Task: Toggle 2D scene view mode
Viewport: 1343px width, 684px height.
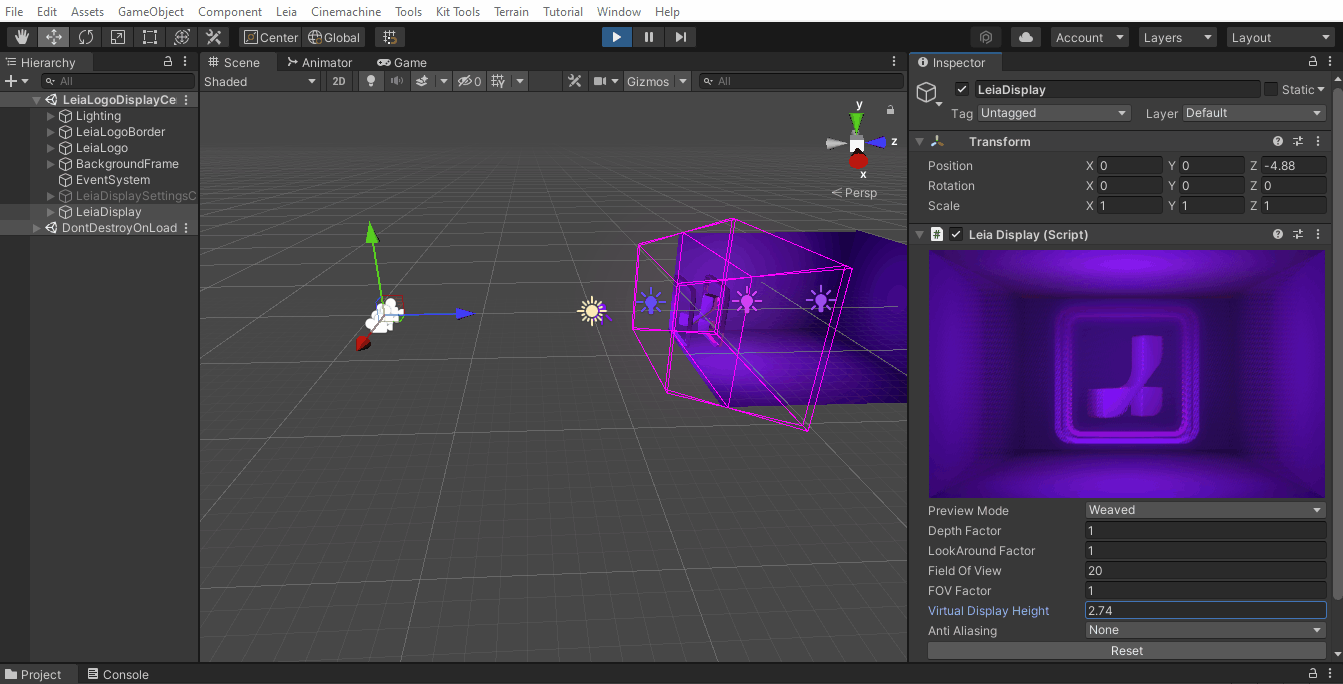Action: point(339,81)
